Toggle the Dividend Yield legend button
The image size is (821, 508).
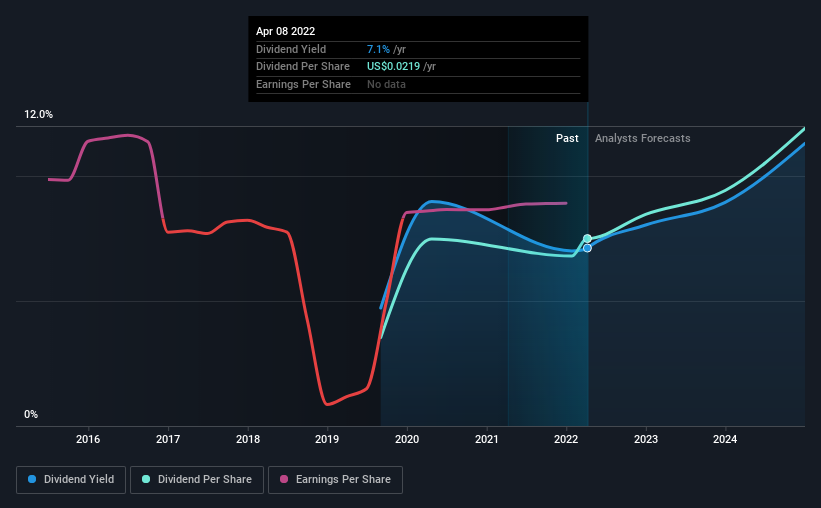[x=71, y=480]
